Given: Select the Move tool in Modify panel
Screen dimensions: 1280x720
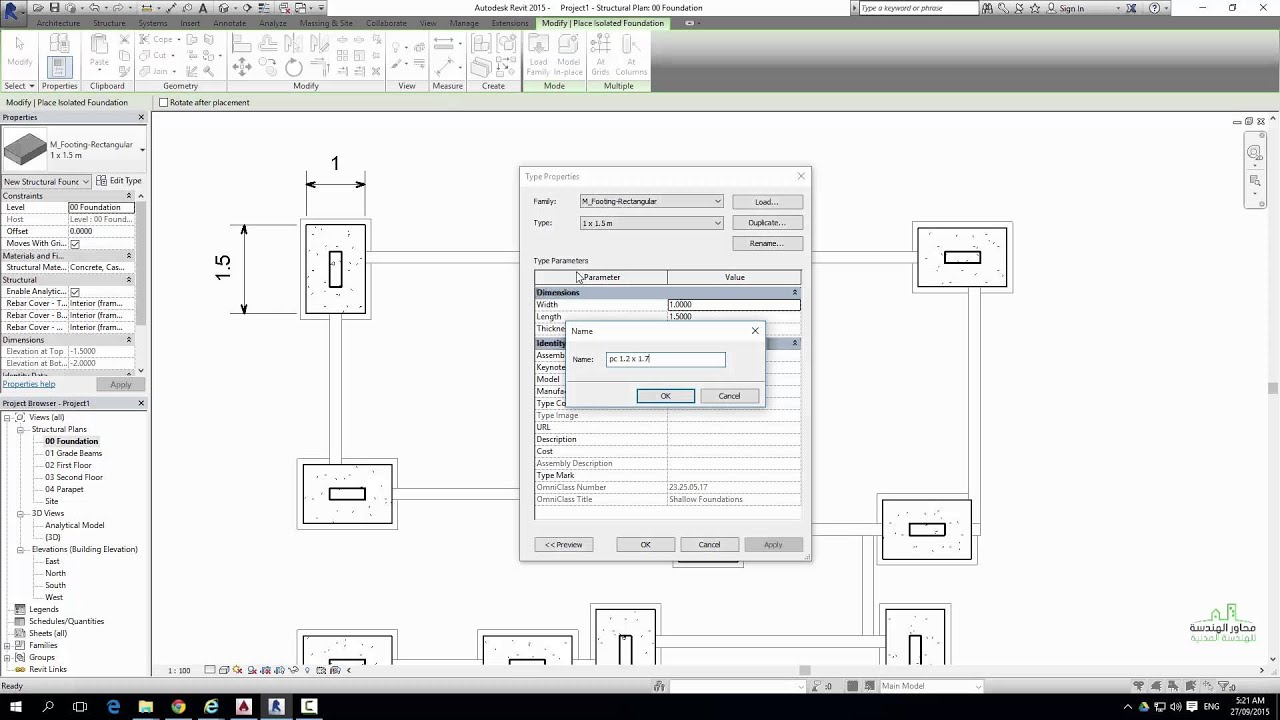Looking at the screenshot, I should 241,67.
